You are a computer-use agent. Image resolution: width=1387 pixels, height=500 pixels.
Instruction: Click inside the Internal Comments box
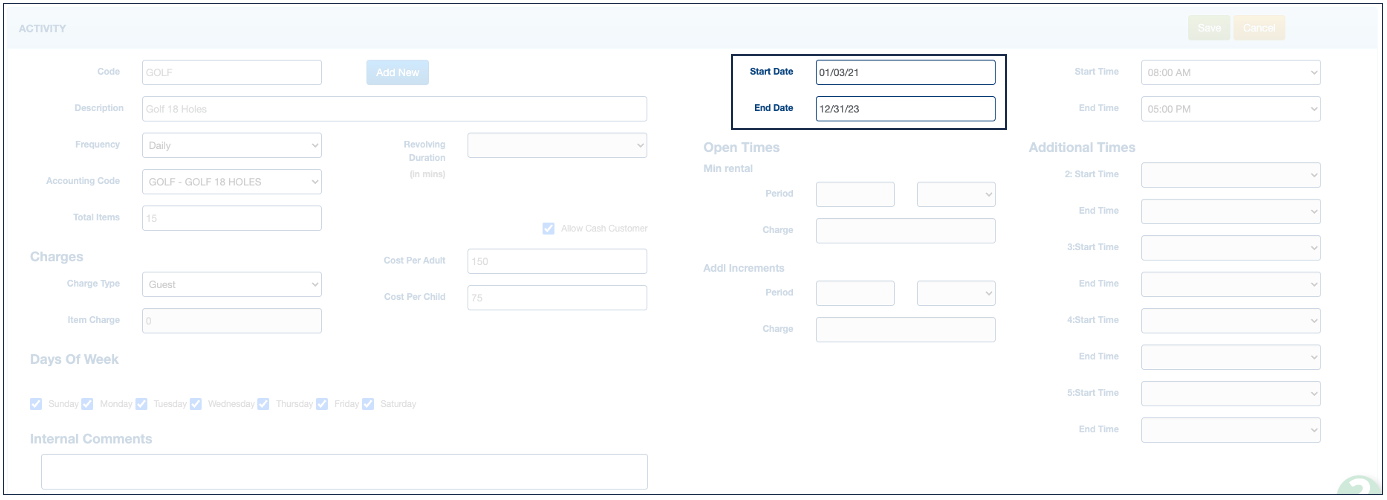click(x=344, y=471)
